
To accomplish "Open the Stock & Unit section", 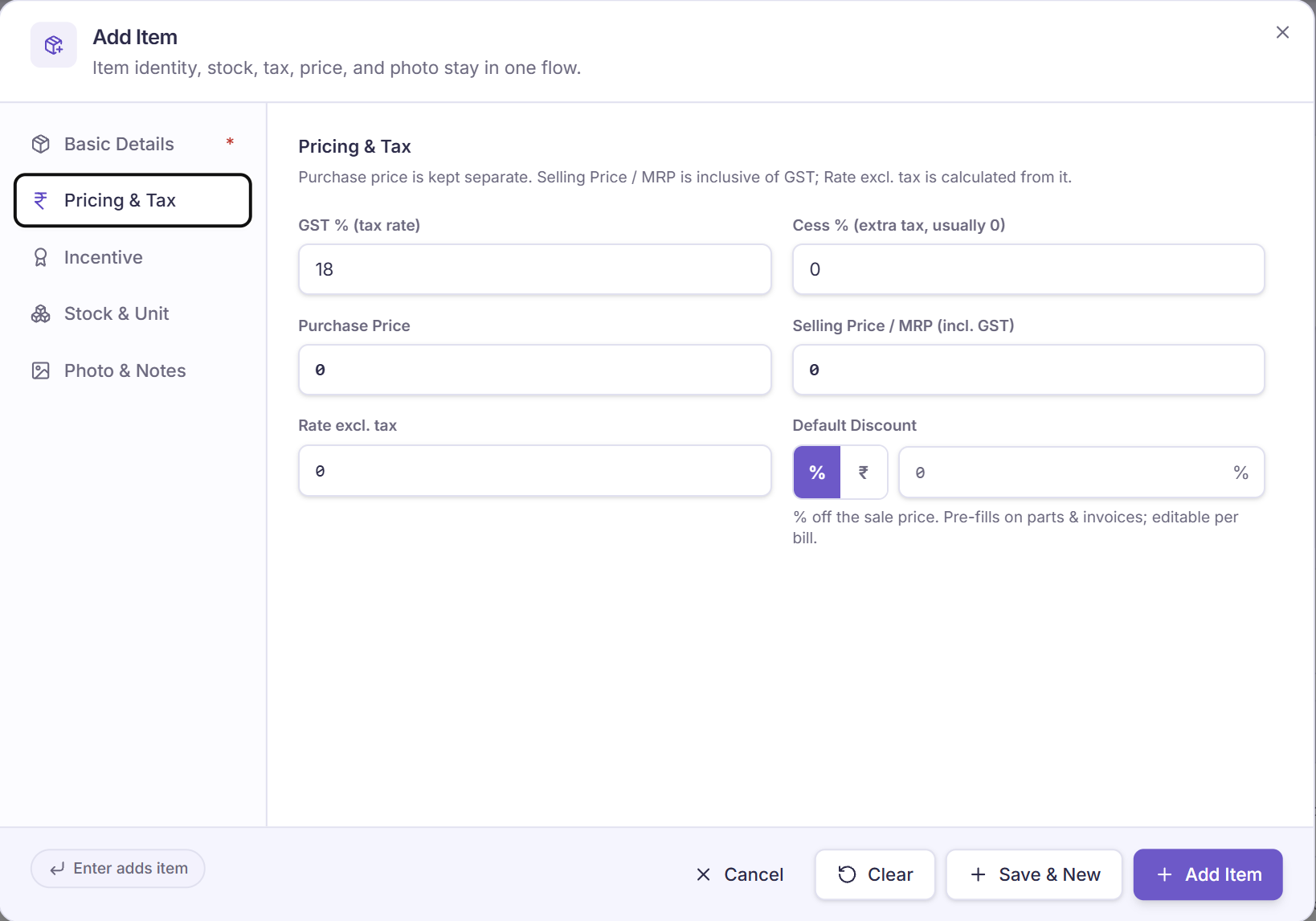I will click(x=133, y=313).
